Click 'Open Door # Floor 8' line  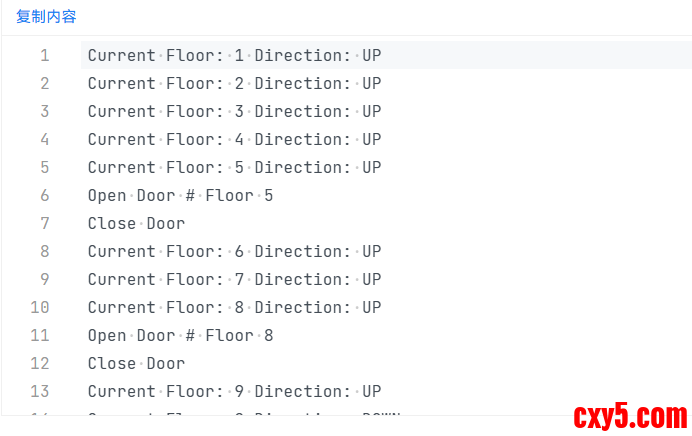pyautogui.click(x=180, y=335)
